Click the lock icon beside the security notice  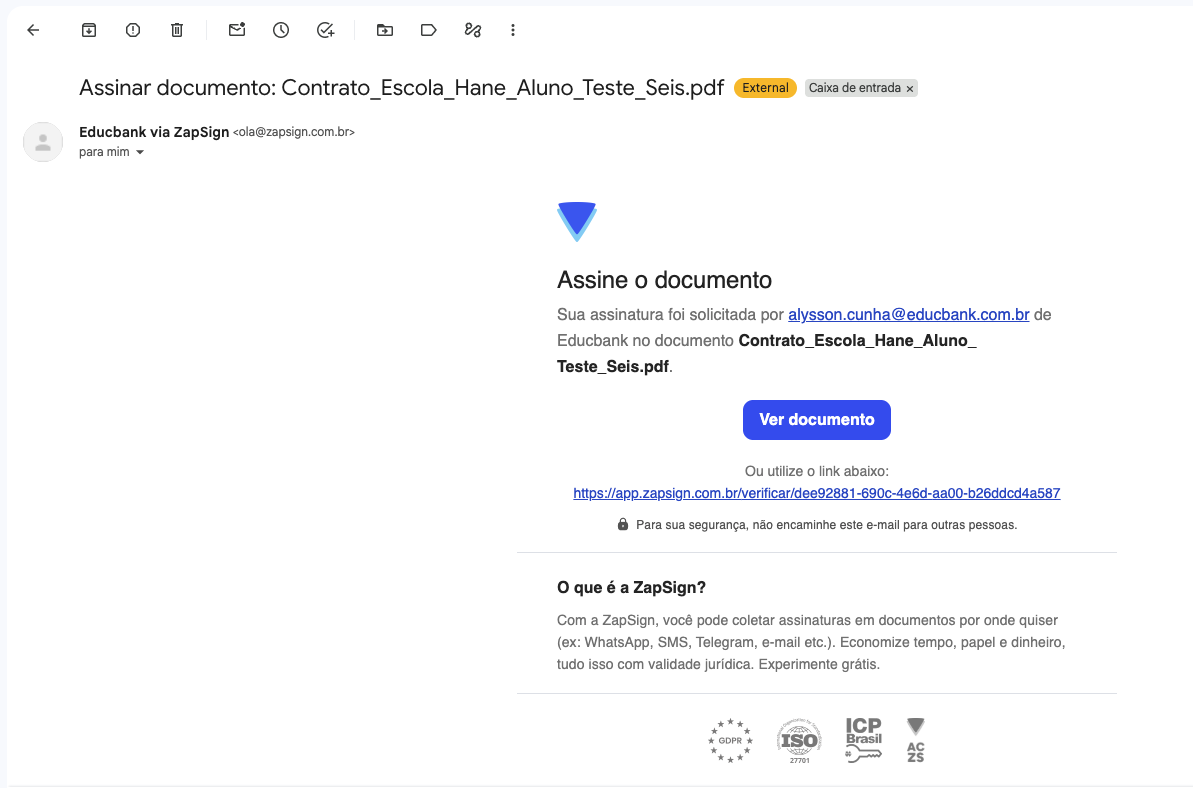[622, 524]
